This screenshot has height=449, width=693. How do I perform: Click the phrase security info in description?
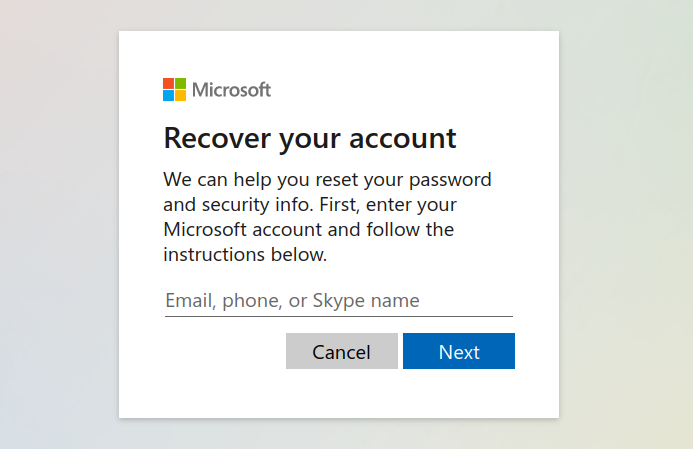click(255, 205)
